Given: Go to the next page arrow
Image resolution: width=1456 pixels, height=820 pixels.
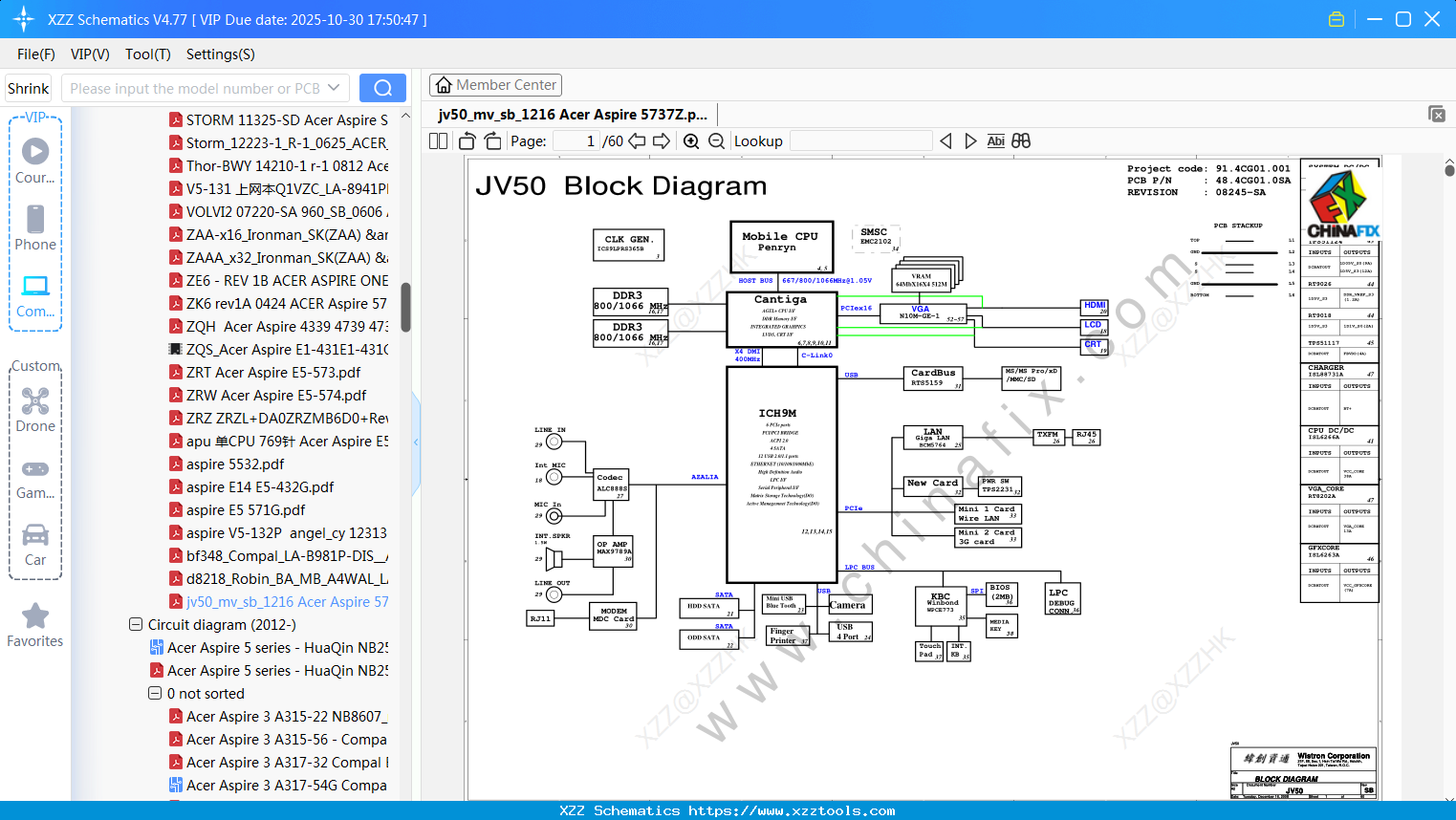Looking at the screenshot, I should 662,141.
